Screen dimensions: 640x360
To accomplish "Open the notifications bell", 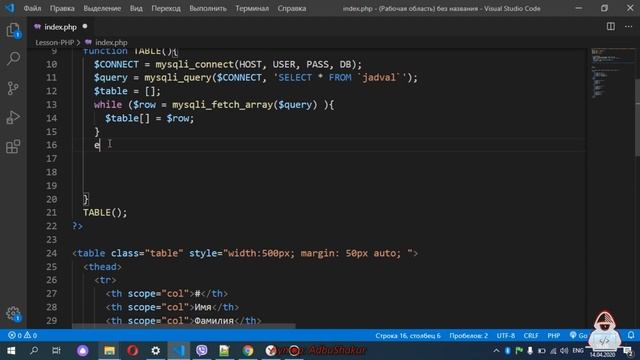I will [x=631, y=335].
